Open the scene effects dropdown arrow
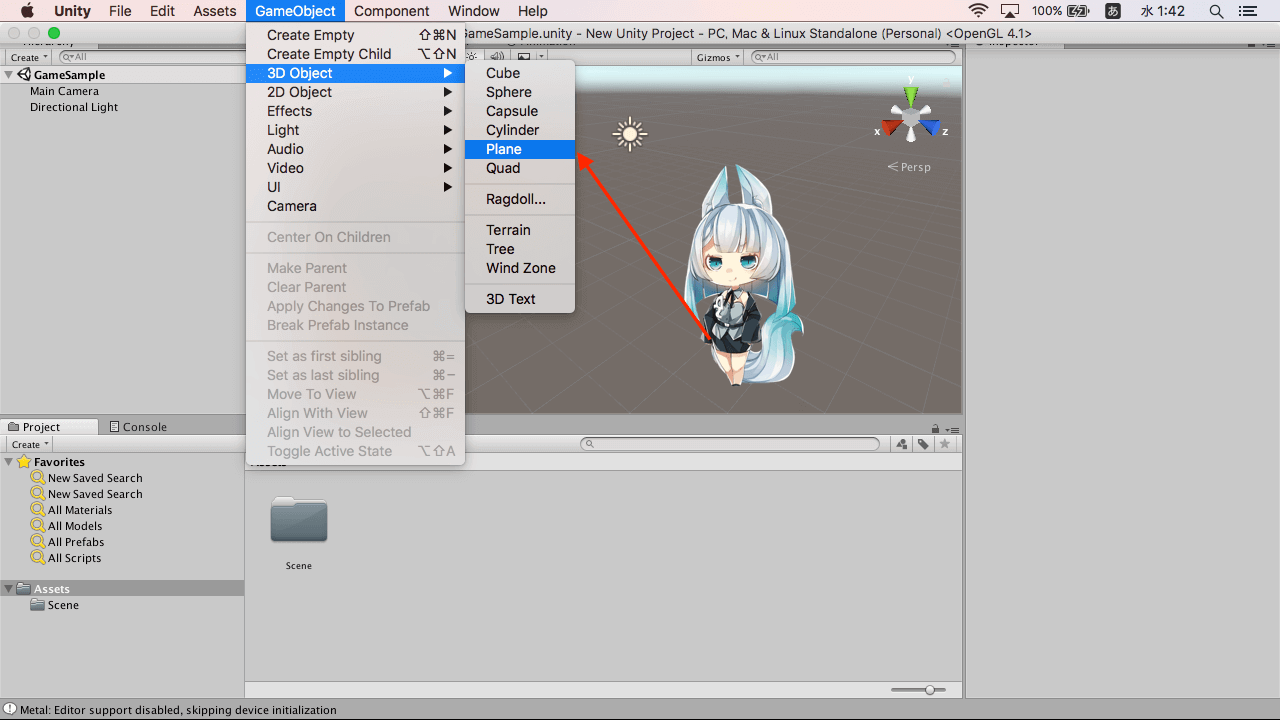The height and width of the screenshot is (720, 1280). (x=539, y=57)
